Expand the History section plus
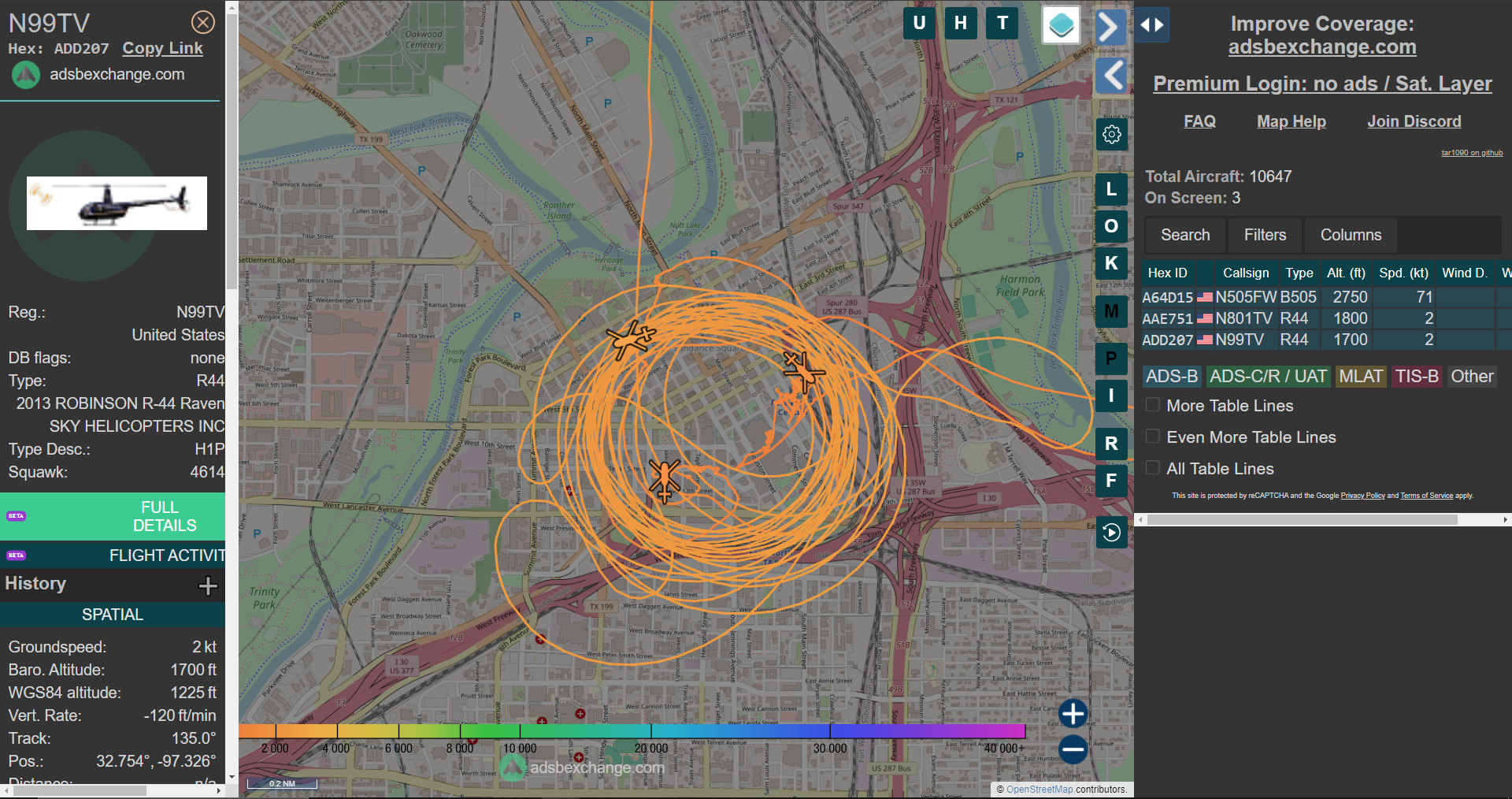 208,585
